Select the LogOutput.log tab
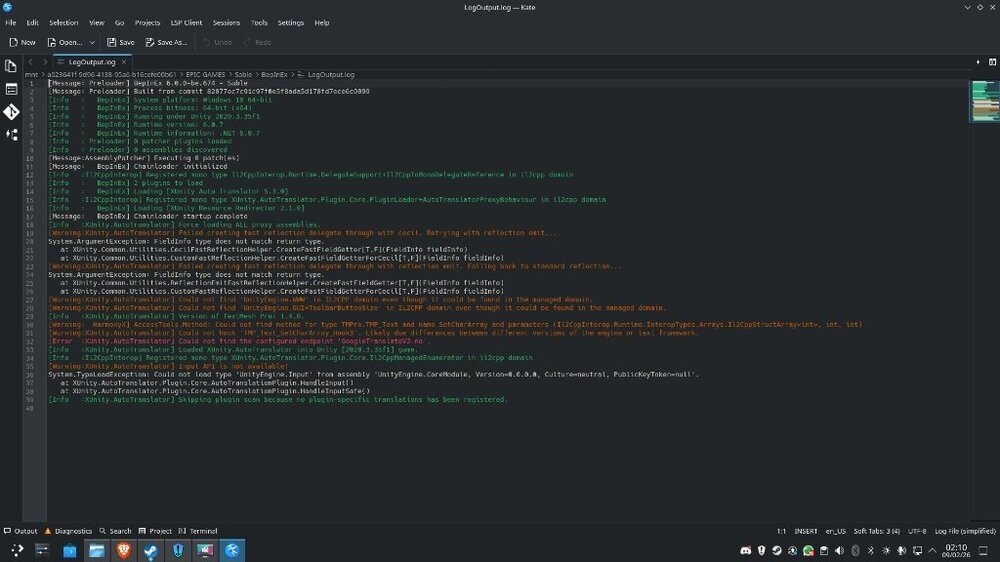Image resolution: width=1000 pixels, height=562 pixels. [x=92, y=62]
